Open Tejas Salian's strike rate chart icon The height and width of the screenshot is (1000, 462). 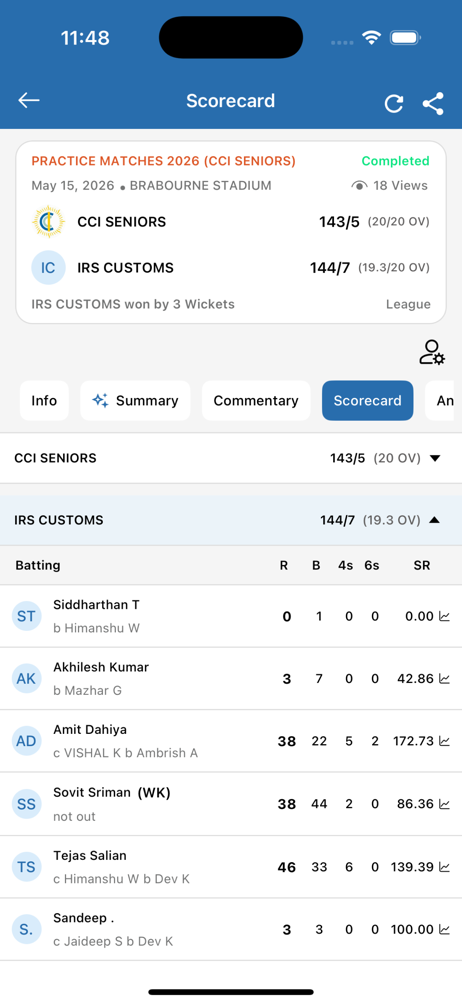click(x=445, y=867)
